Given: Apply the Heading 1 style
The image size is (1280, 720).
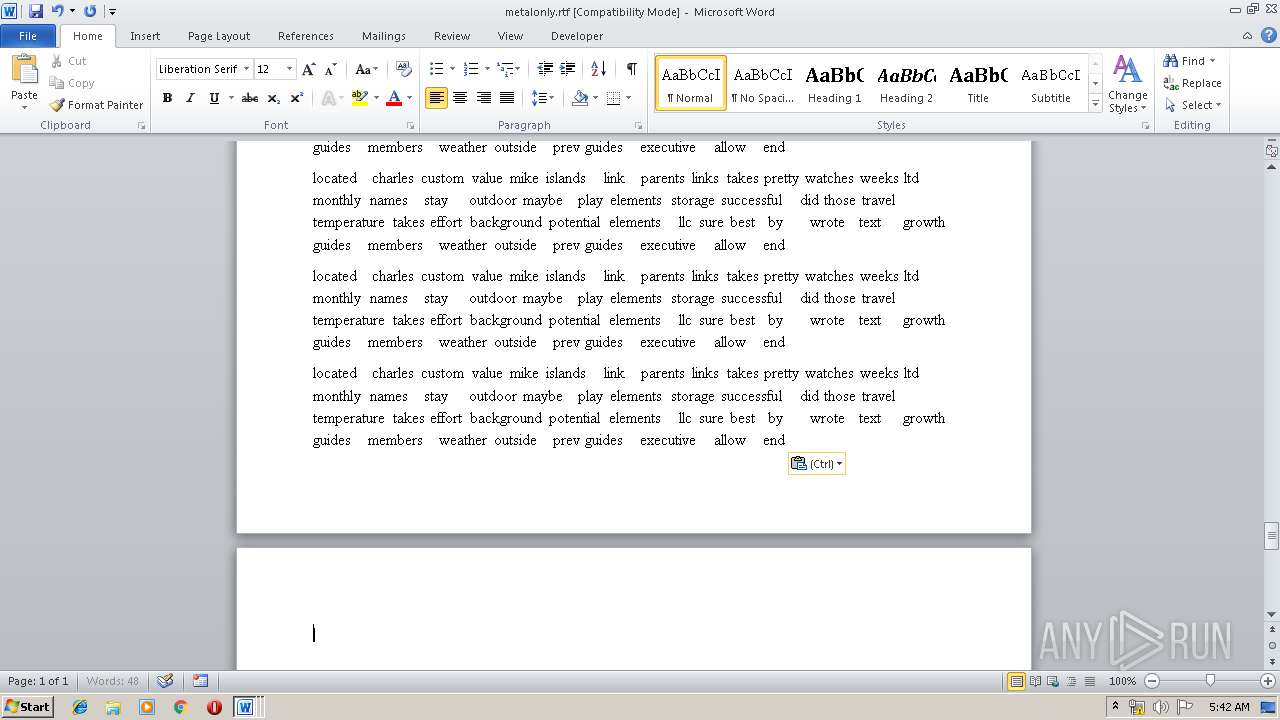Looking at the screenshot, I should click(x=834, y=82).
